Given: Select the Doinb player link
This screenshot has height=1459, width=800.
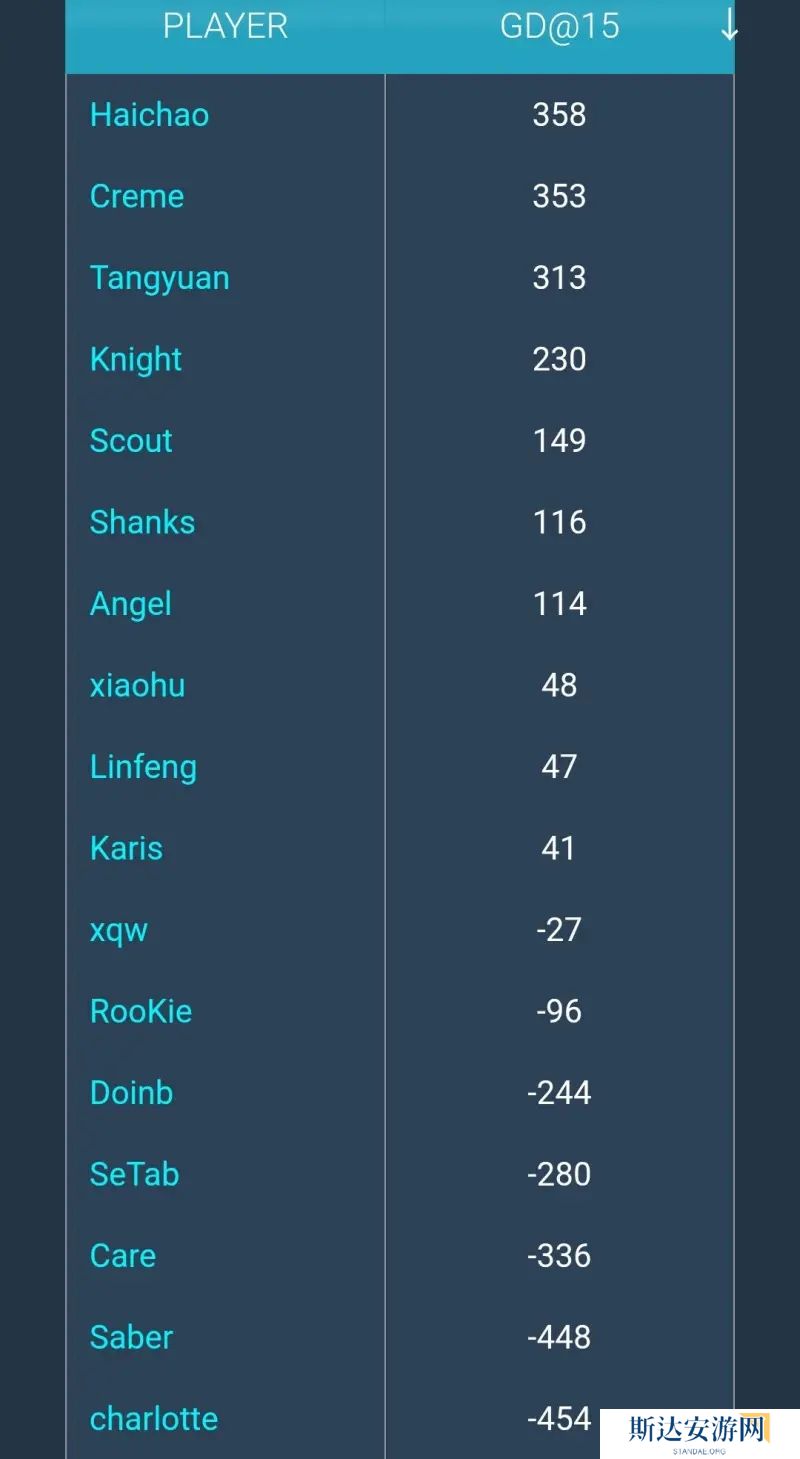Looking at the screenshot, I should (x=131, y=1093).
